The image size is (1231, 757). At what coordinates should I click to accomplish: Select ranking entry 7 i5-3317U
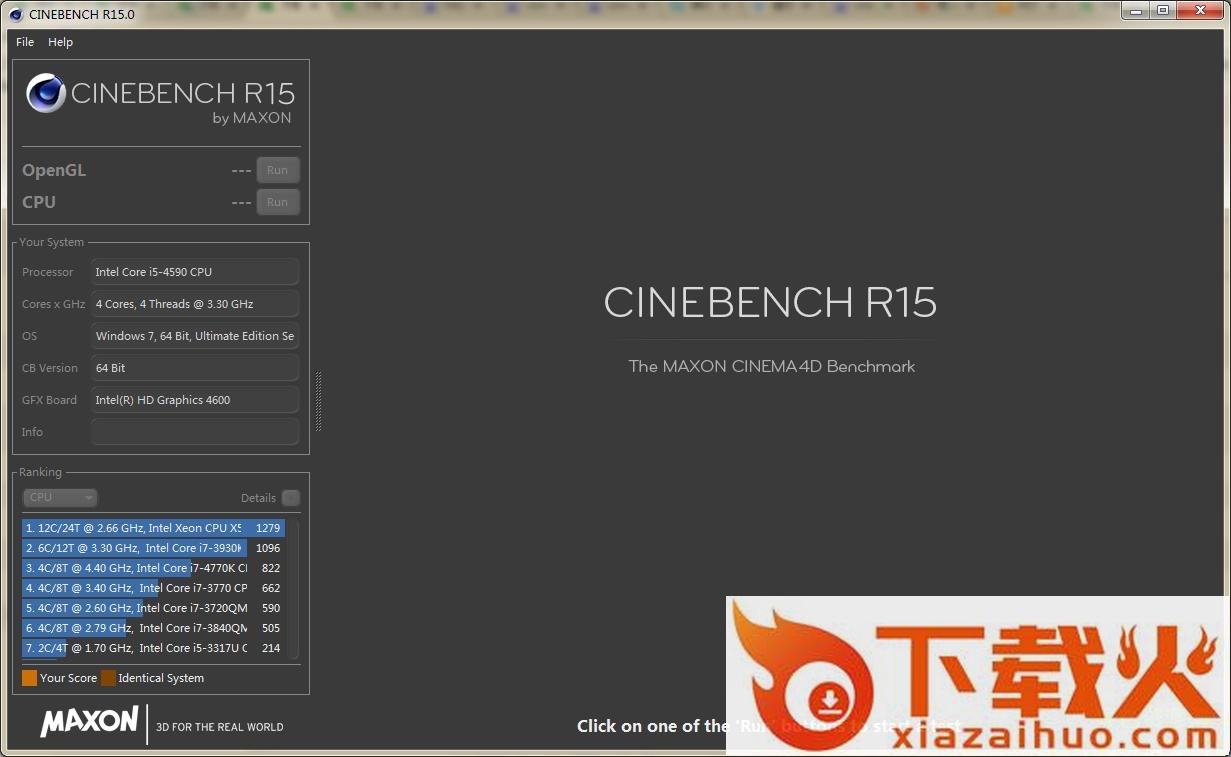pyautogui.click(x=154, y=648)
